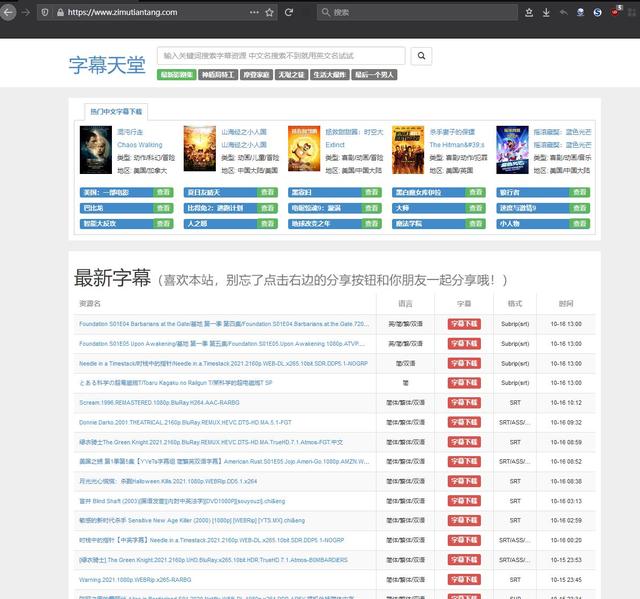The height and width of the screenshot is (599, 640).
Task: Click the red extension icon with badge
Action: coord(616,12)
